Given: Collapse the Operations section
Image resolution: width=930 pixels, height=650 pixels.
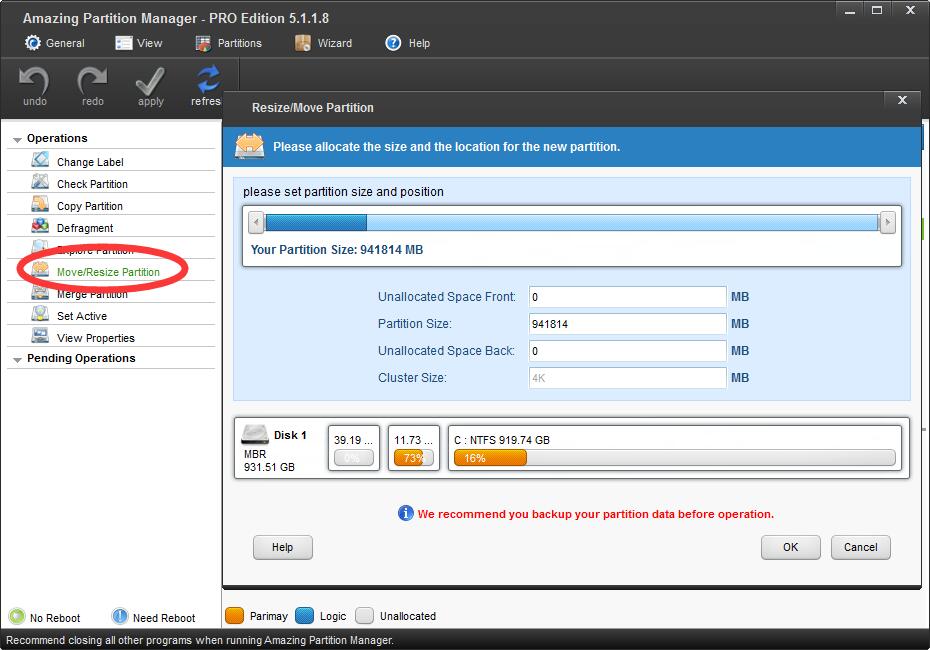Looking at the screenshot, I should click(x=18, y=139).
